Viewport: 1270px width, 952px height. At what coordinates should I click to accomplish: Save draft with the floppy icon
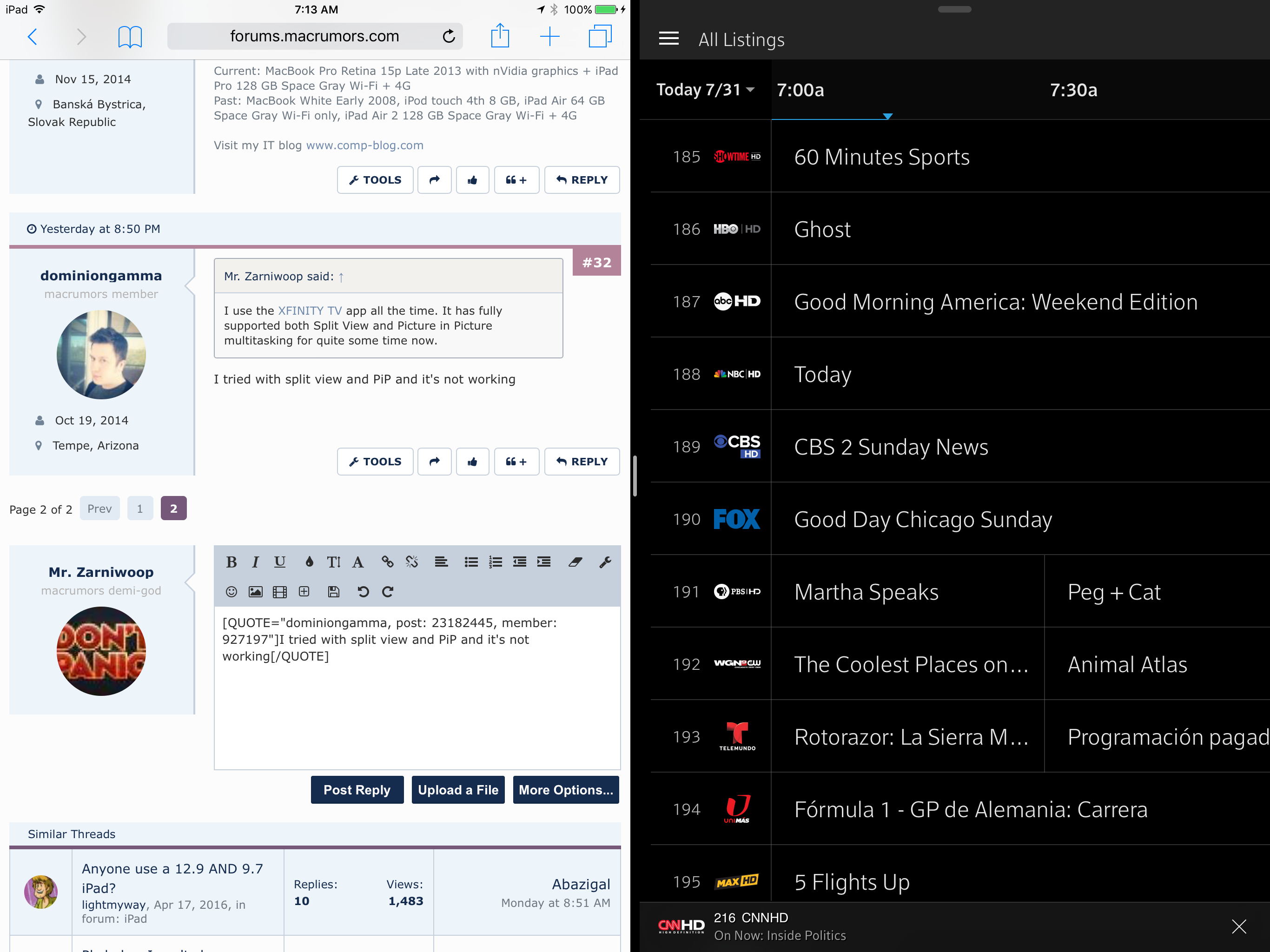click(334, 591)
